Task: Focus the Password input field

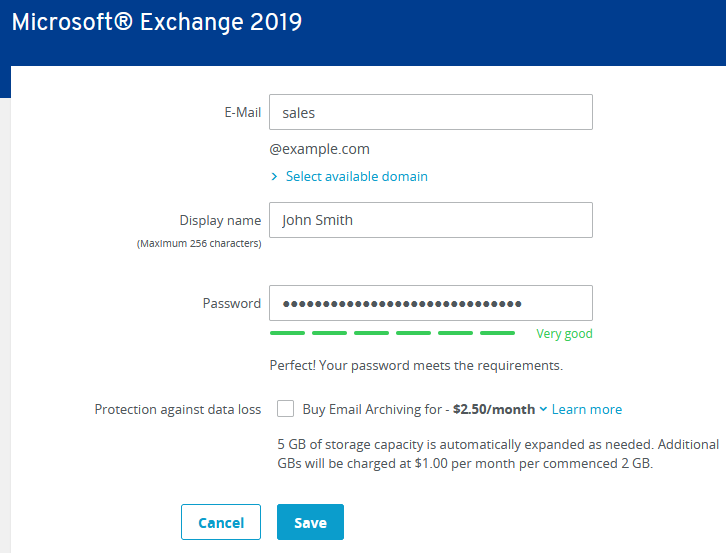Action: pos(431,303)
